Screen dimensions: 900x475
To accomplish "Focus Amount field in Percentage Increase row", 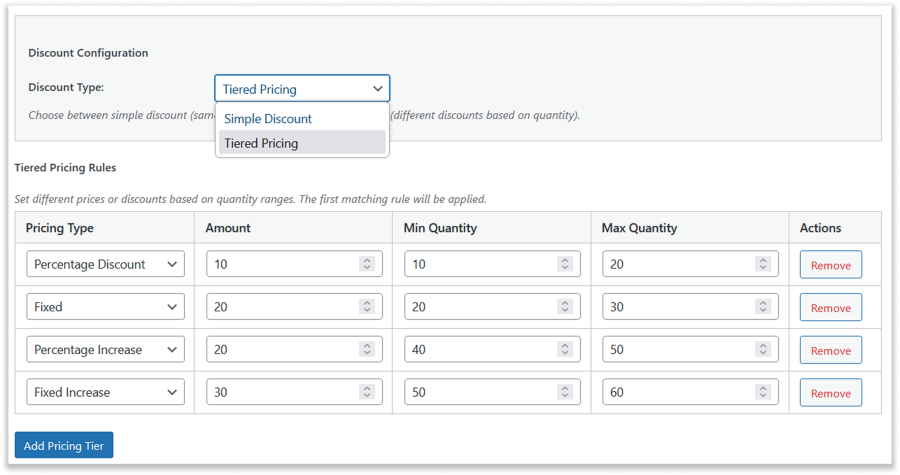I will click(294, 349).
